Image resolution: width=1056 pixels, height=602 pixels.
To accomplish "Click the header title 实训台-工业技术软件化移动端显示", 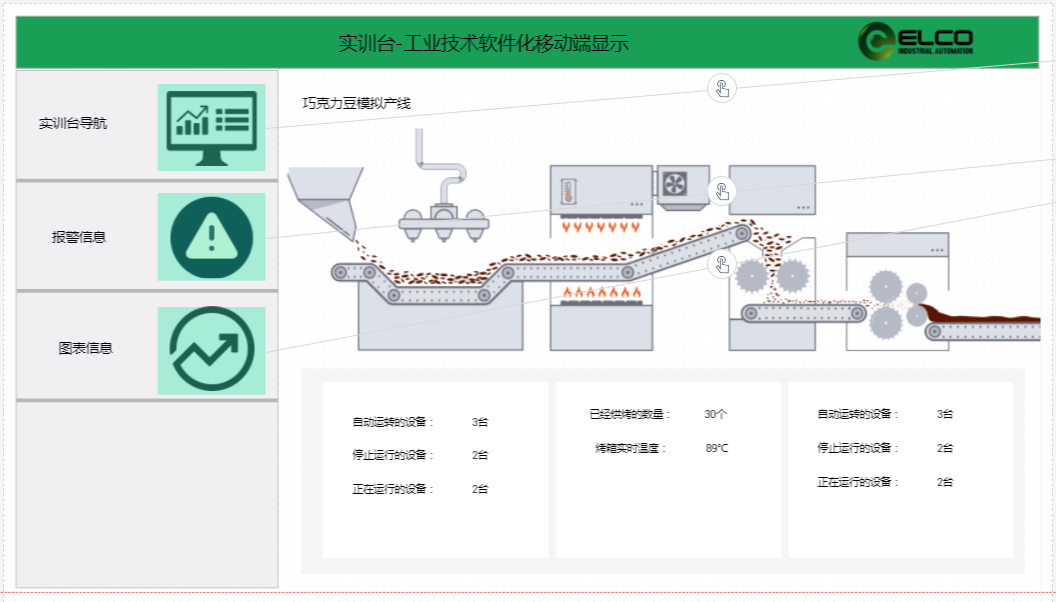I will pyautogui.click(x=483, y=43).
